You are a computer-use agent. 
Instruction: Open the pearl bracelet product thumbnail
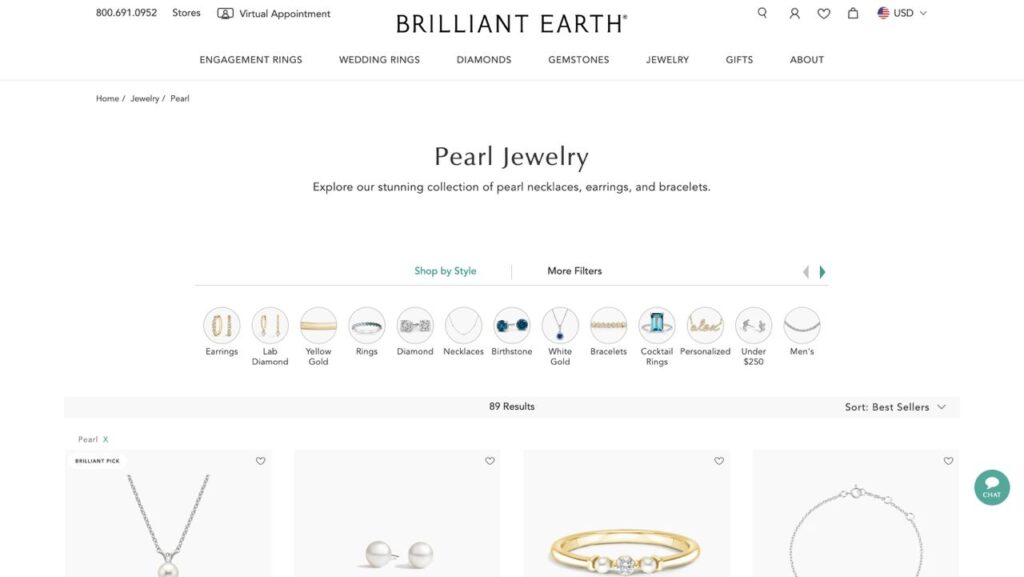tap(856, 514)
